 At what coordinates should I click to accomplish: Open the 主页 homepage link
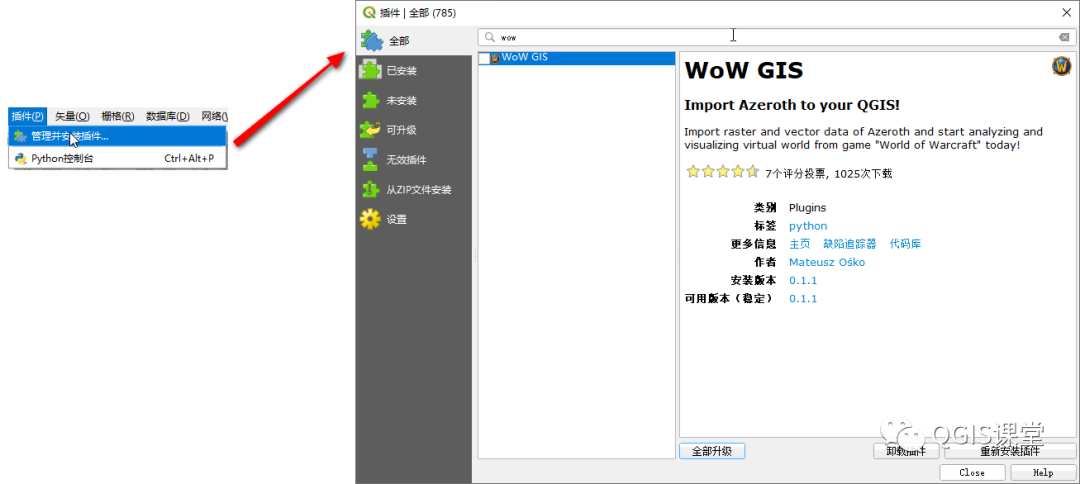click(x=800, y=244)
